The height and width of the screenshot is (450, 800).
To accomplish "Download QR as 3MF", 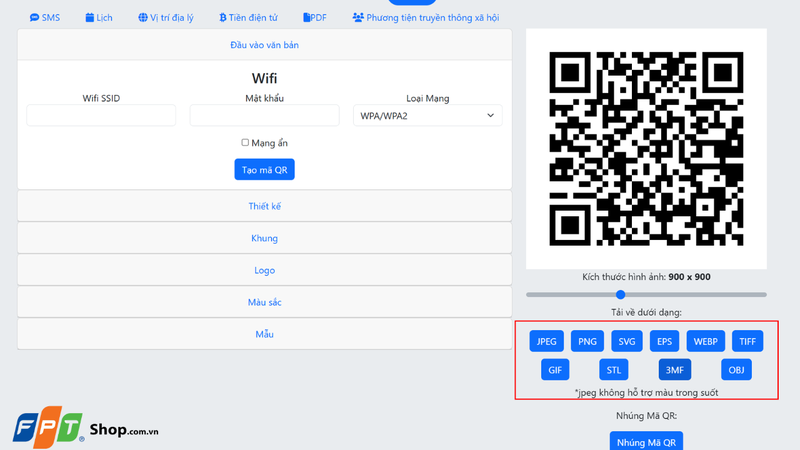I will 674,370.
